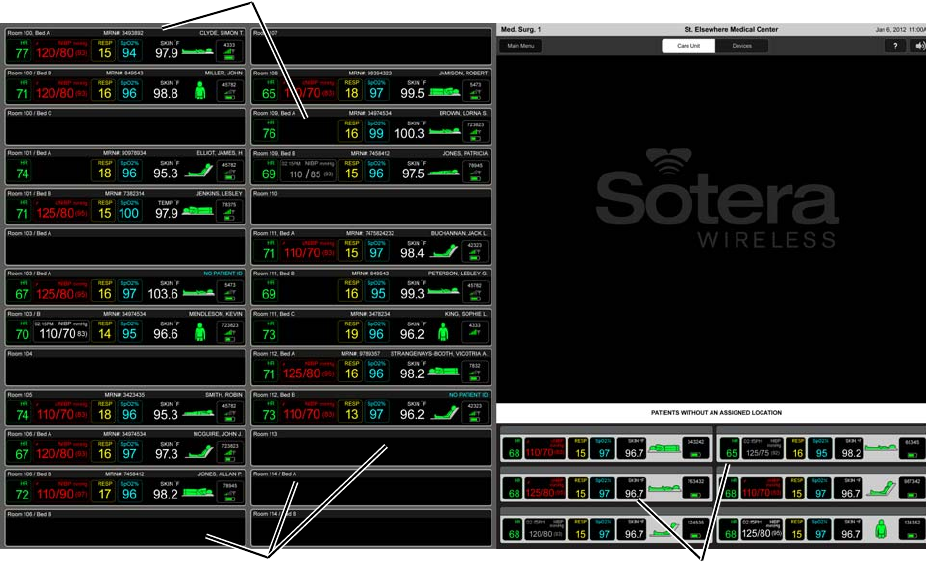Select the empty Room 110 tile
Viewport: 926px width, 563px height.
pos(371,207)
